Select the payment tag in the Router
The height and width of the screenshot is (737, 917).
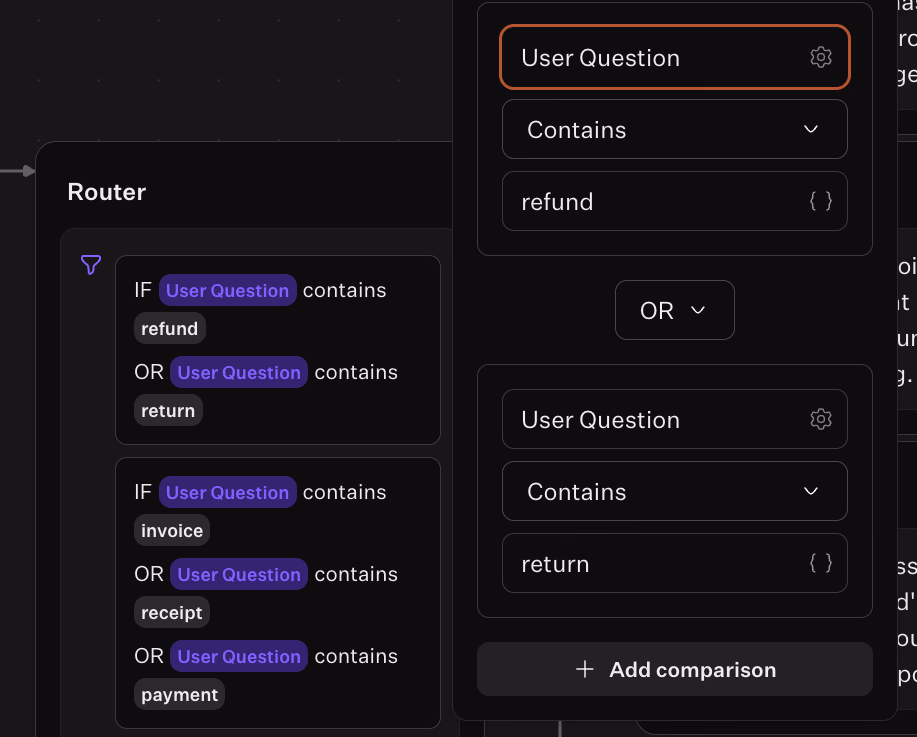pos(179,695)
